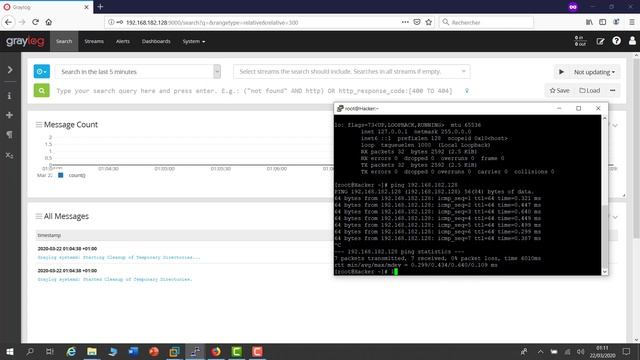This screenshot has width=640, height=360.
Task: Open Word from the taskbar
Action: pyautogui.click(x=133, y=351)
